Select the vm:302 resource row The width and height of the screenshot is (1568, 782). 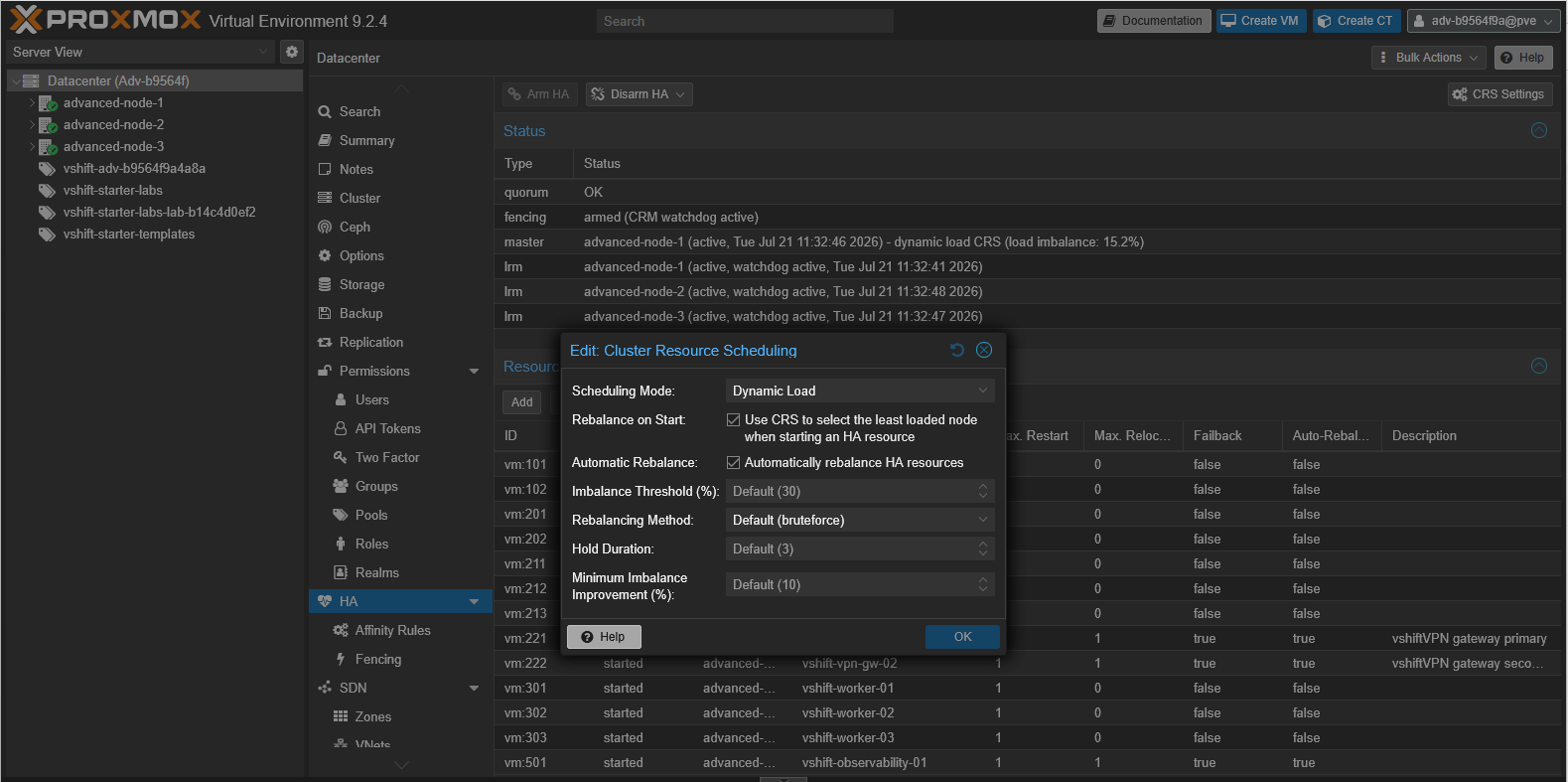coord(1026,713)
